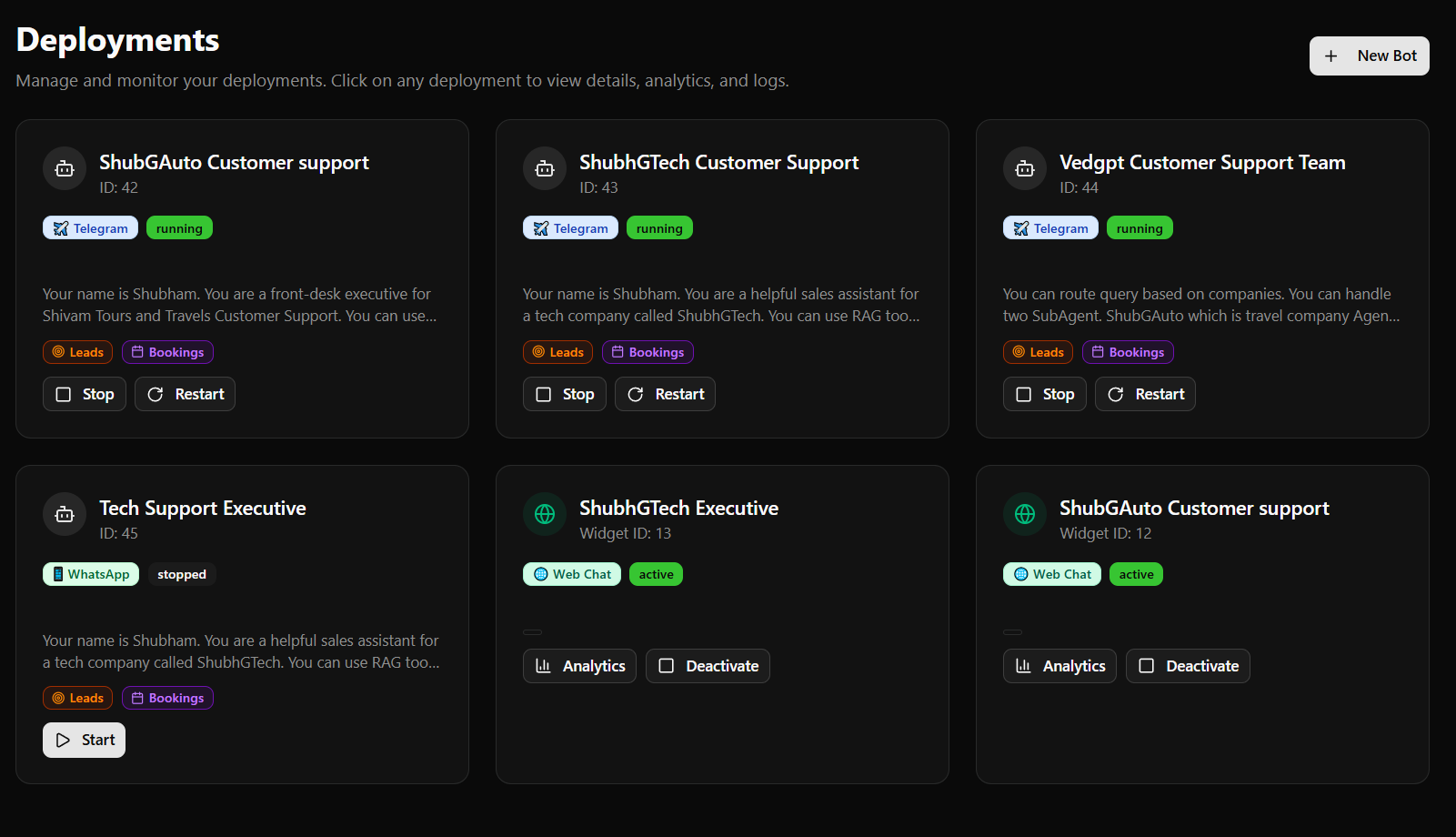Click the Leads tag on Vedgpt card
This screenshot has width=1456, height=837.
tap(1038, 352)
